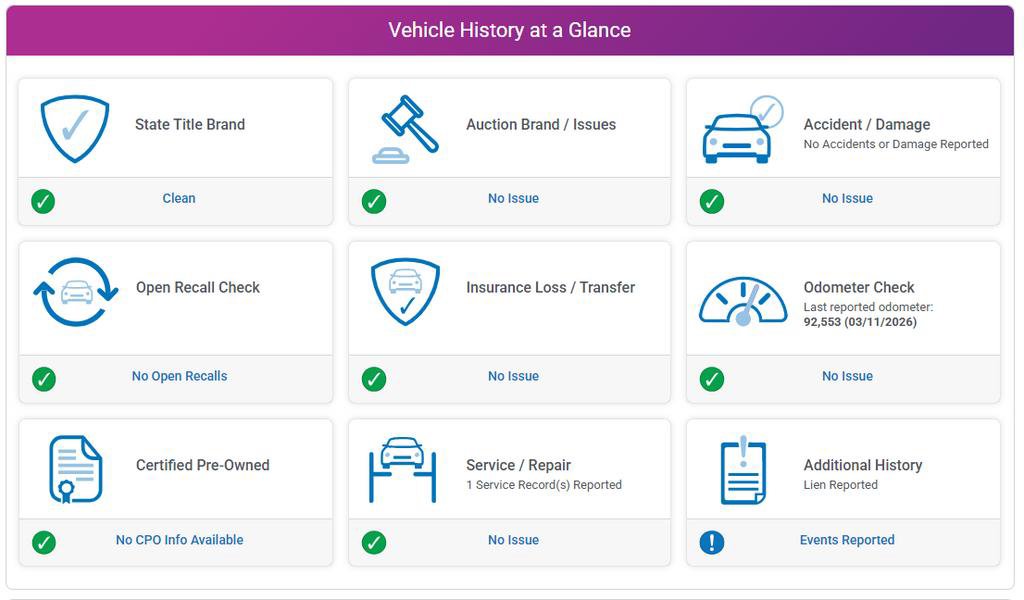Image resolution: width=1024 pixels, height=600 pixels.
Task: Click the Auction Brand gavel icon
Action: [404, 129]
